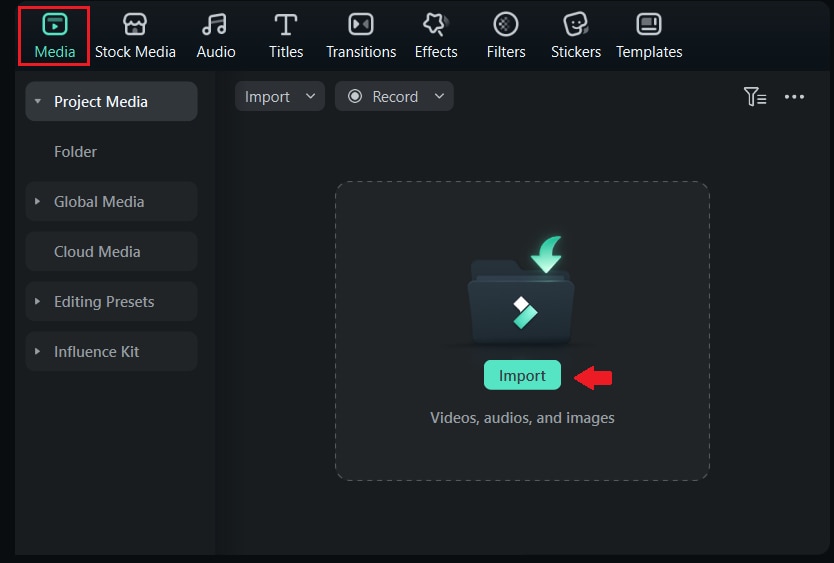Click the import folder illustration
The image size is (834, 563).
coord(521,291)
